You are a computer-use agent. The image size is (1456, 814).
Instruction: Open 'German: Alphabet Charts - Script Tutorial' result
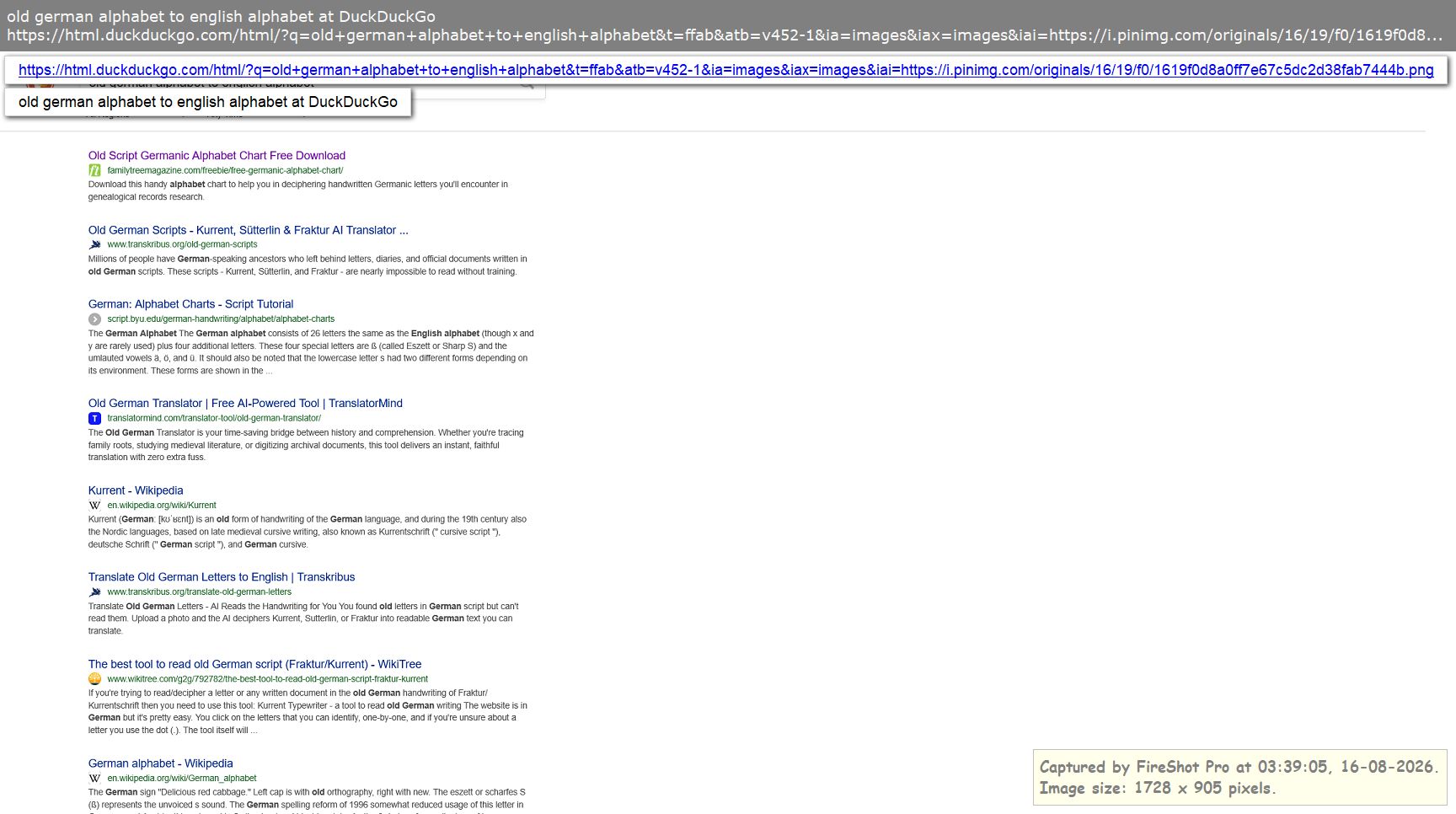190,304
